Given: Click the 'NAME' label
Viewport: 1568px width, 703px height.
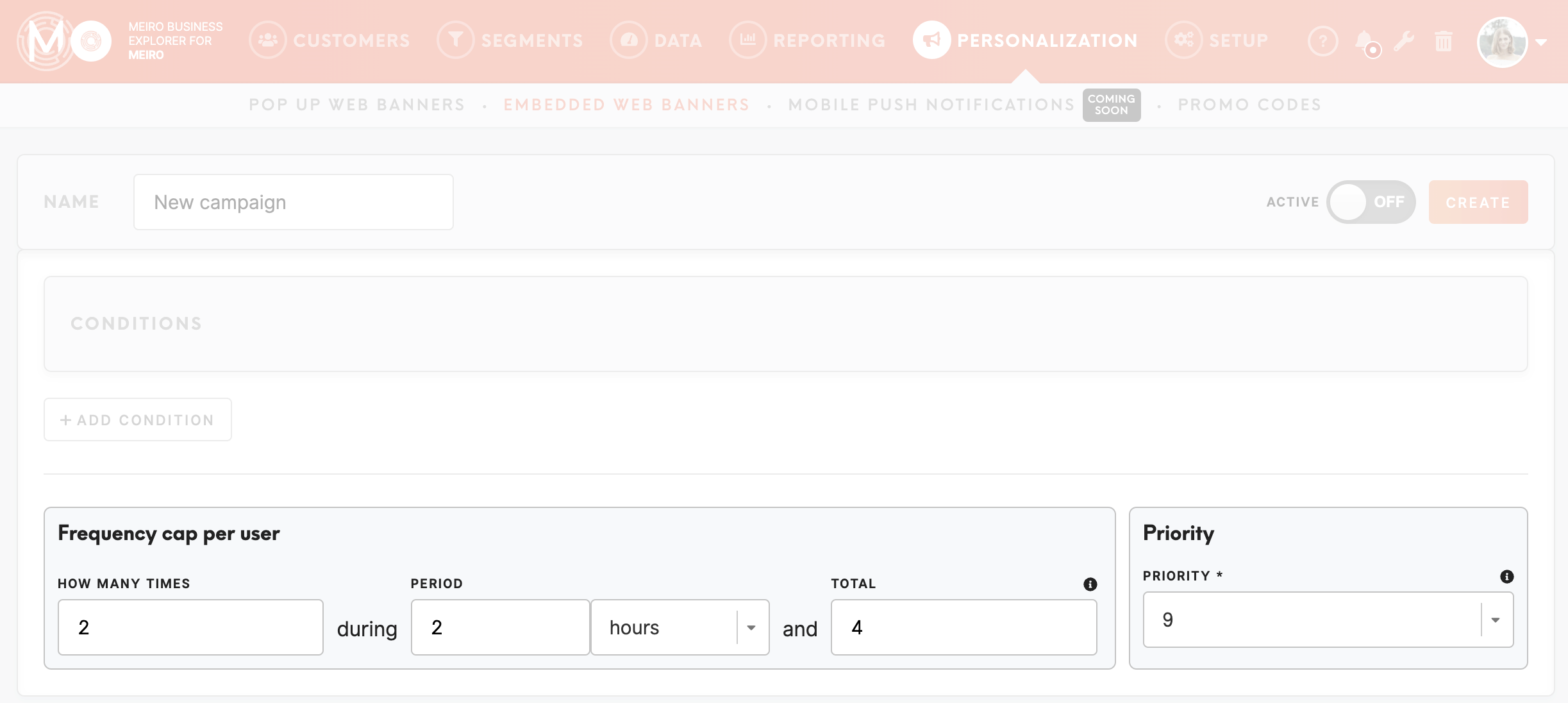Looking at the screenshot, I should (72, 202).
